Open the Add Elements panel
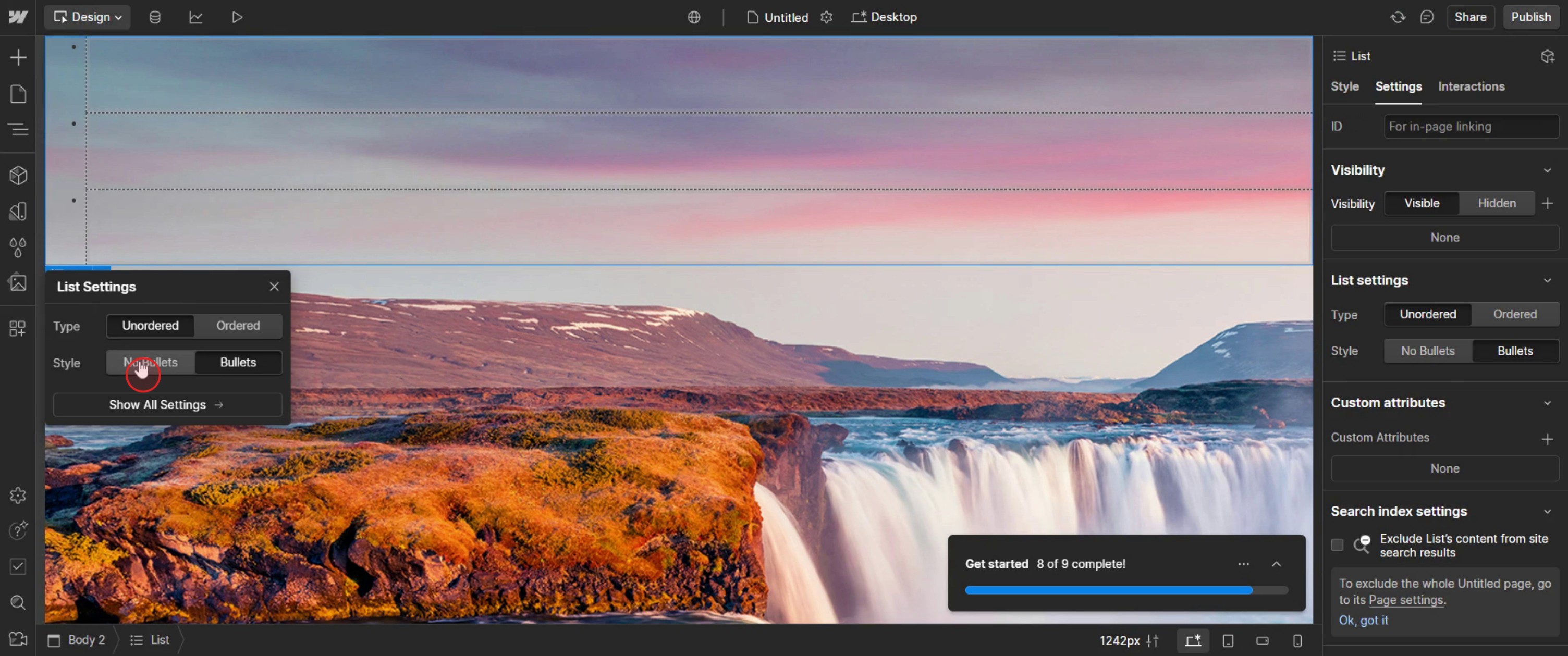This screenshot has width=1568, height=656. [x=18, y=58]
